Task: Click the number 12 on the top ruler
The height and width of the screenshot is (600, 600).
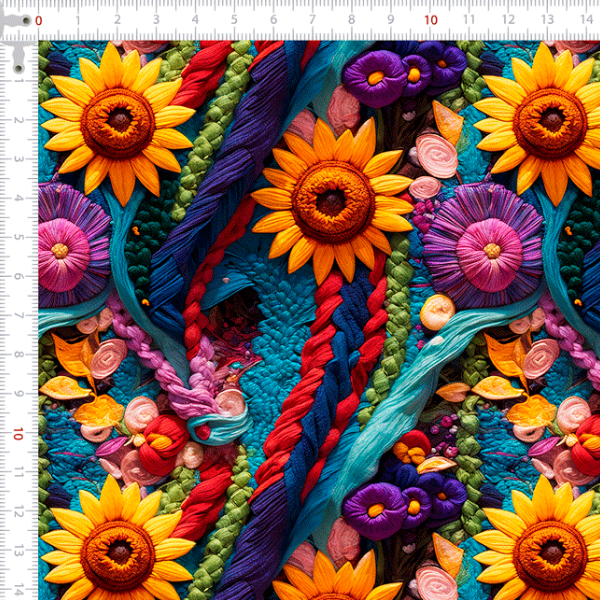Action: click(x=509, y=20)
